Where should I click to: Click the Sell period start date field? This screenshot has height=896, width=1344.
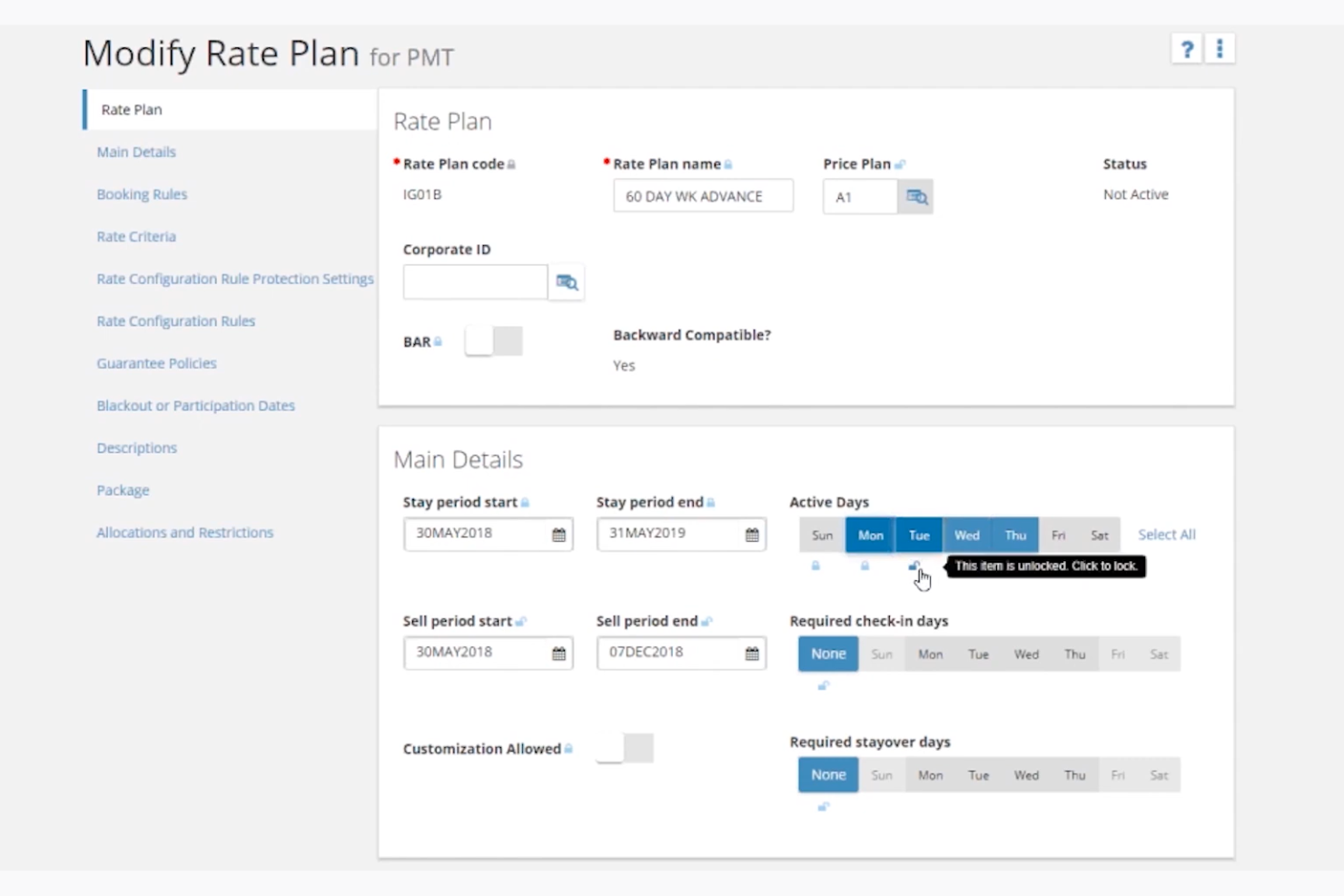click(489, 653)
